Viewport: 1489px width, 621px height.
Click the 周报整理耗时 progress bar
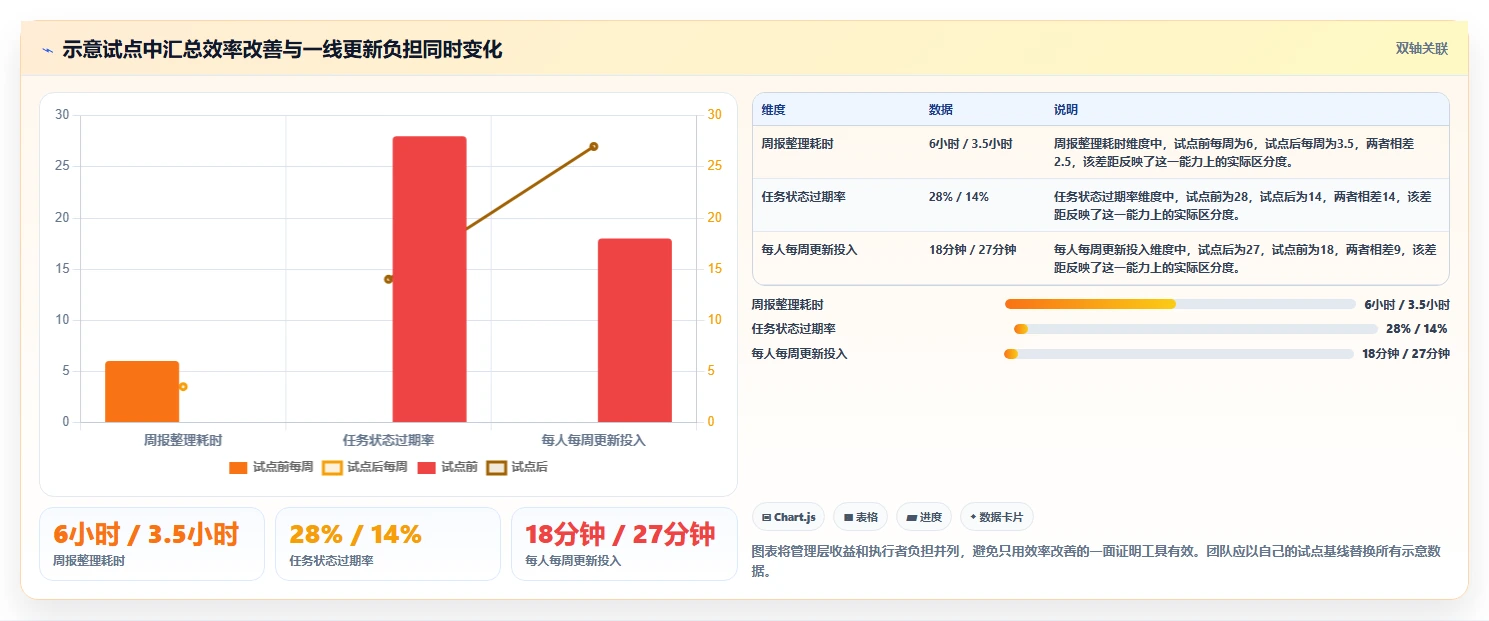point(1179,304)
